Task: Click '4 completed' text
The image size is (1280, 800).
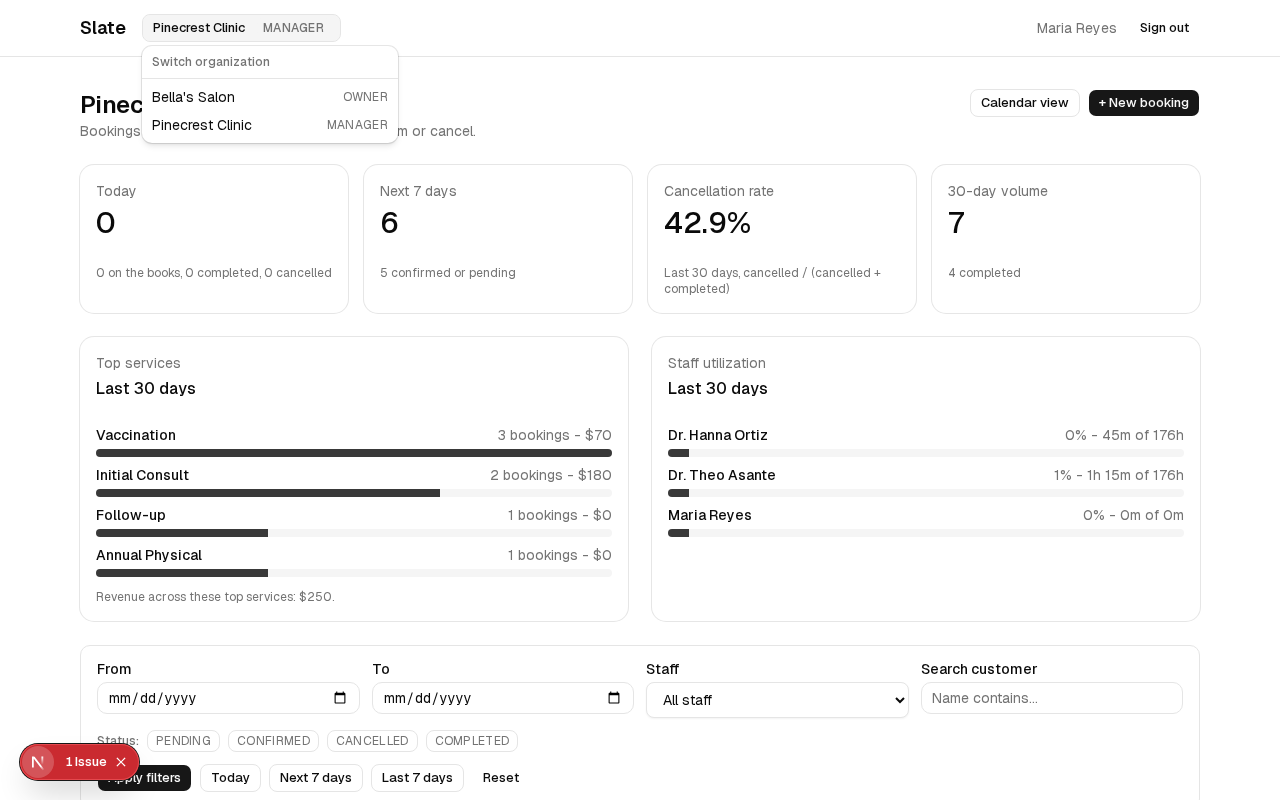Action: point(984,273)
